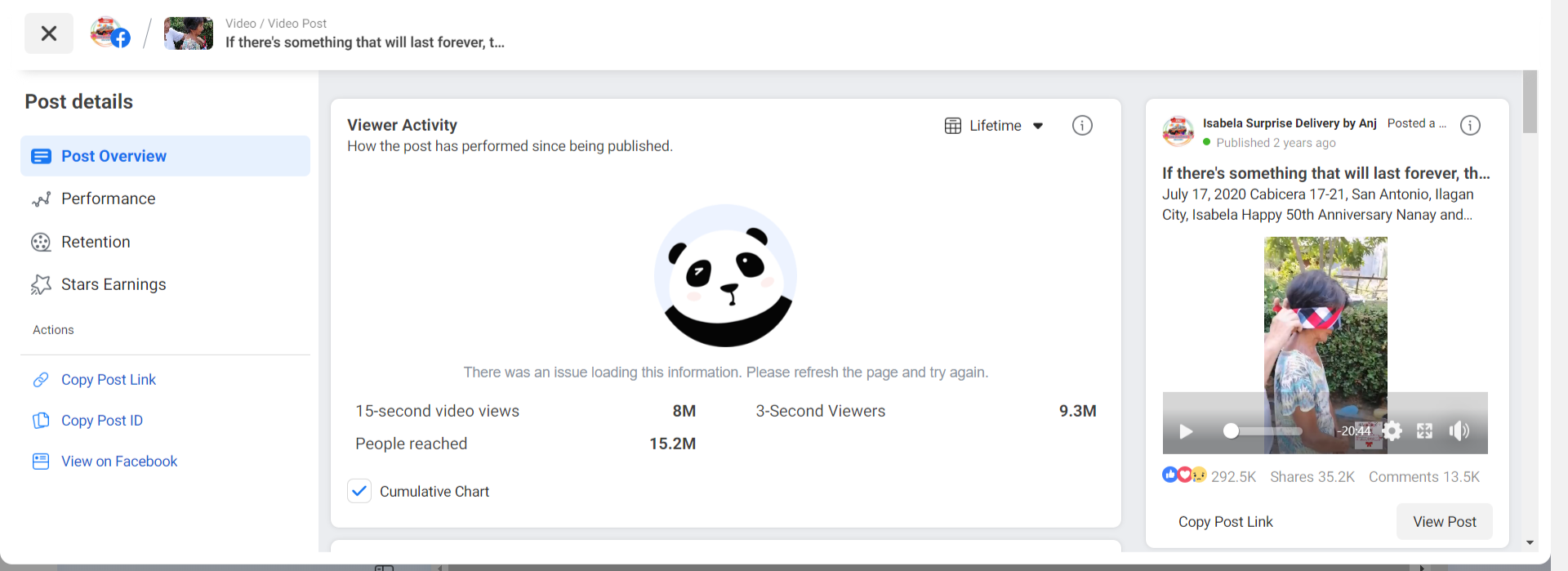Click the vertical scrollbar thumb
The width and height of the screenshot is (1568, 571).
click(x=1530, y=102)
